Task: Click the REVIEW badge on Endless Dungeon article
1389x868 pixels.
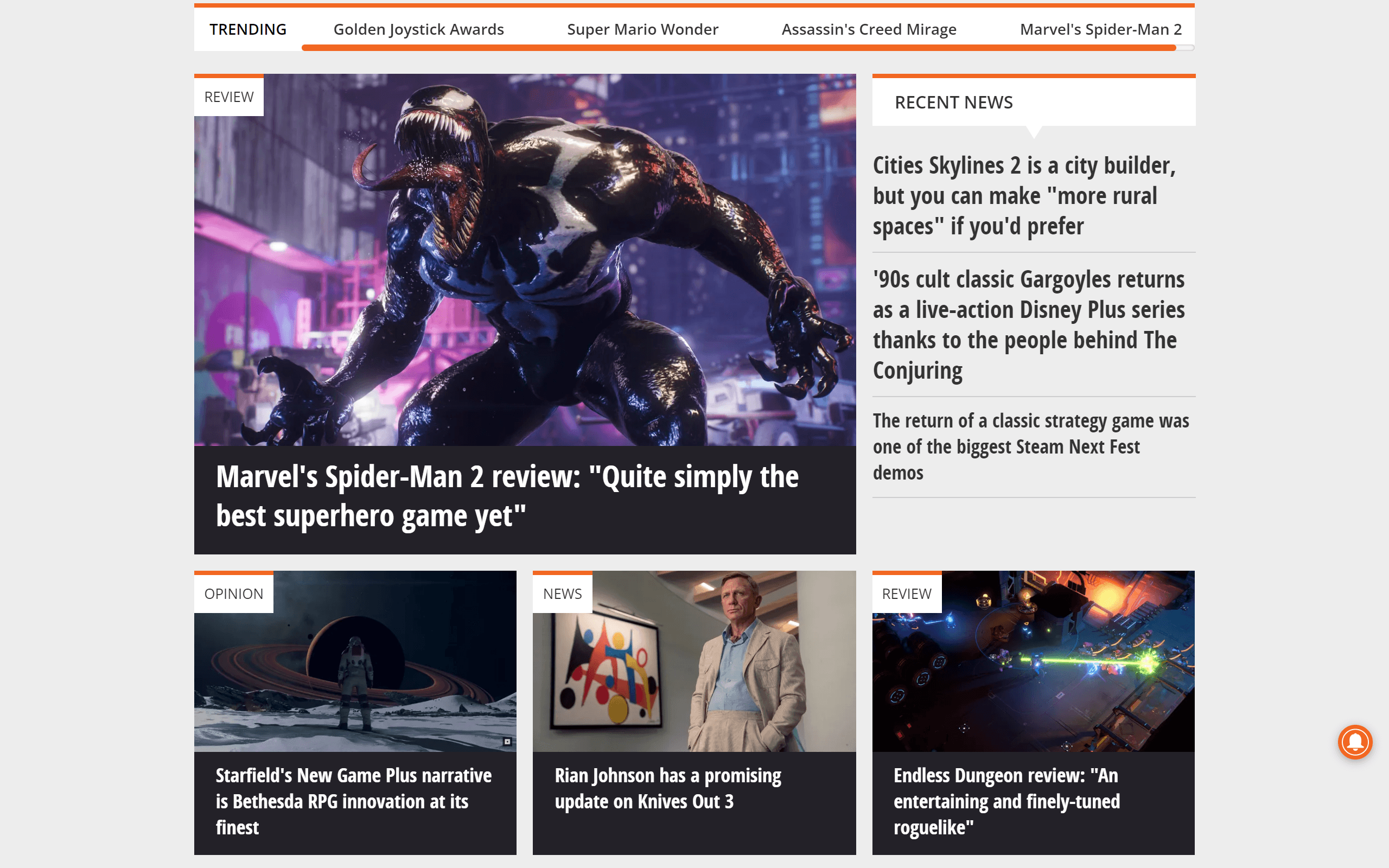Action: pos(905,593)
